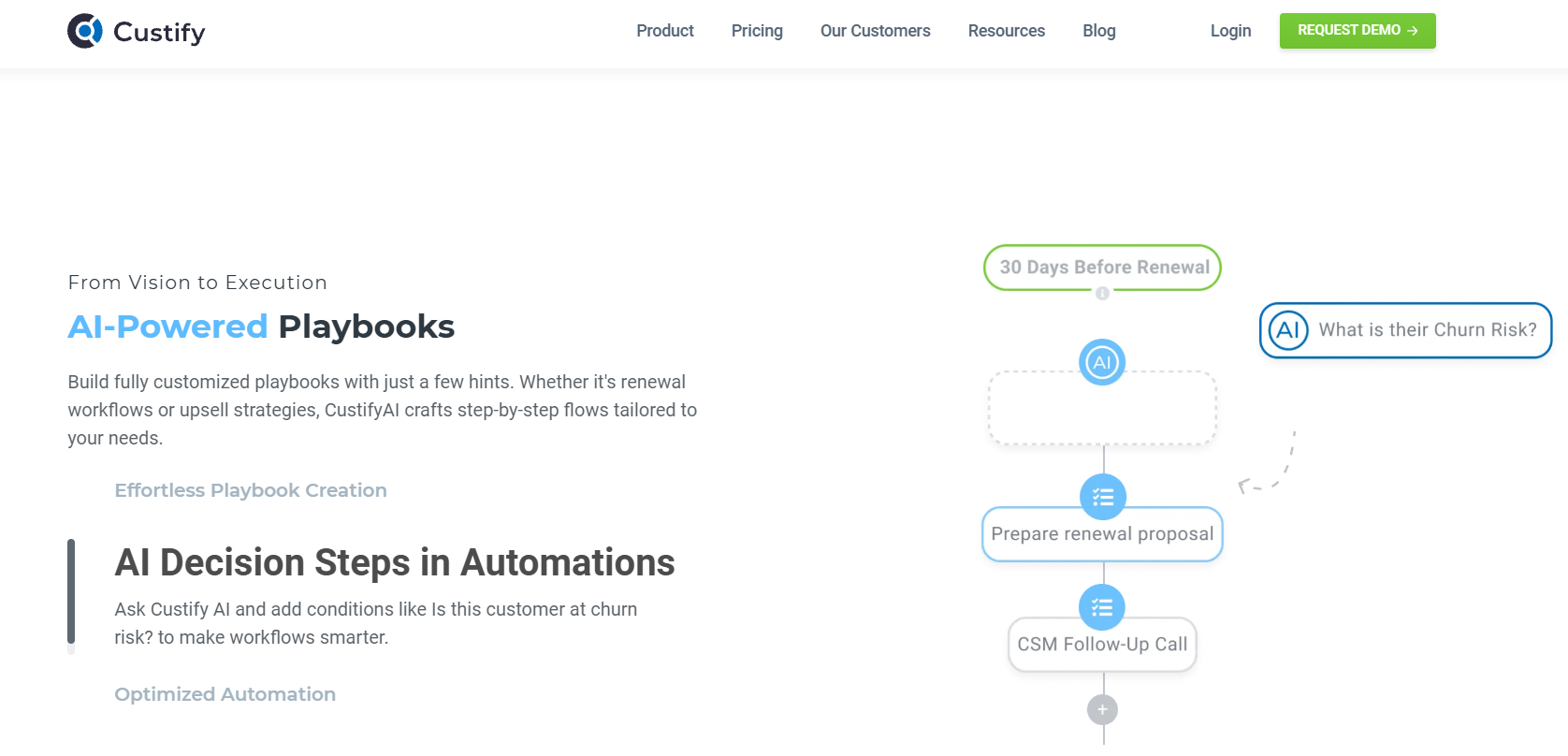Open the Product menu

tap(665, 31)
